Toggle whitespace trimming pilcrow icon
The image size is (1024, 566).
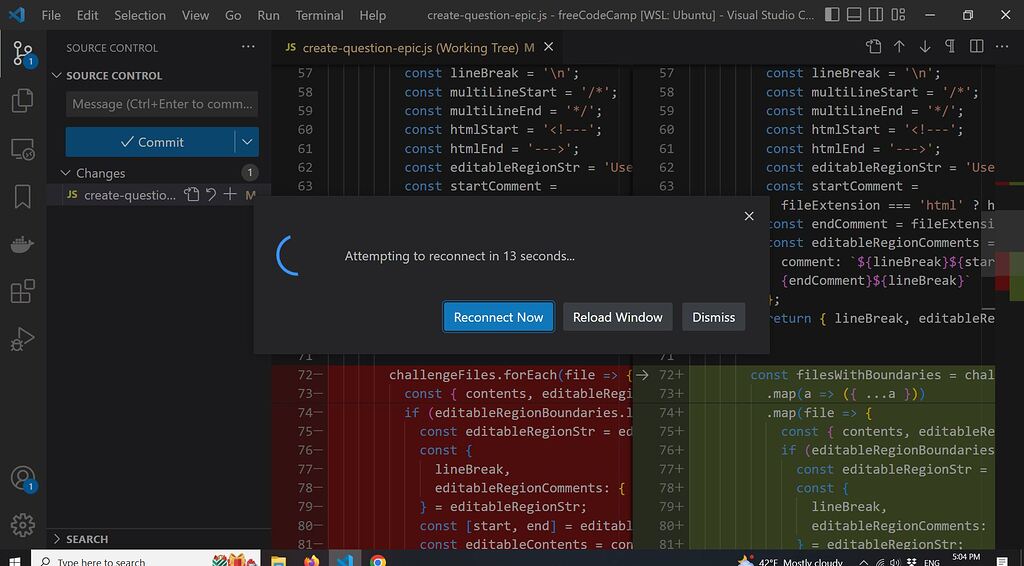coord(950,46)
